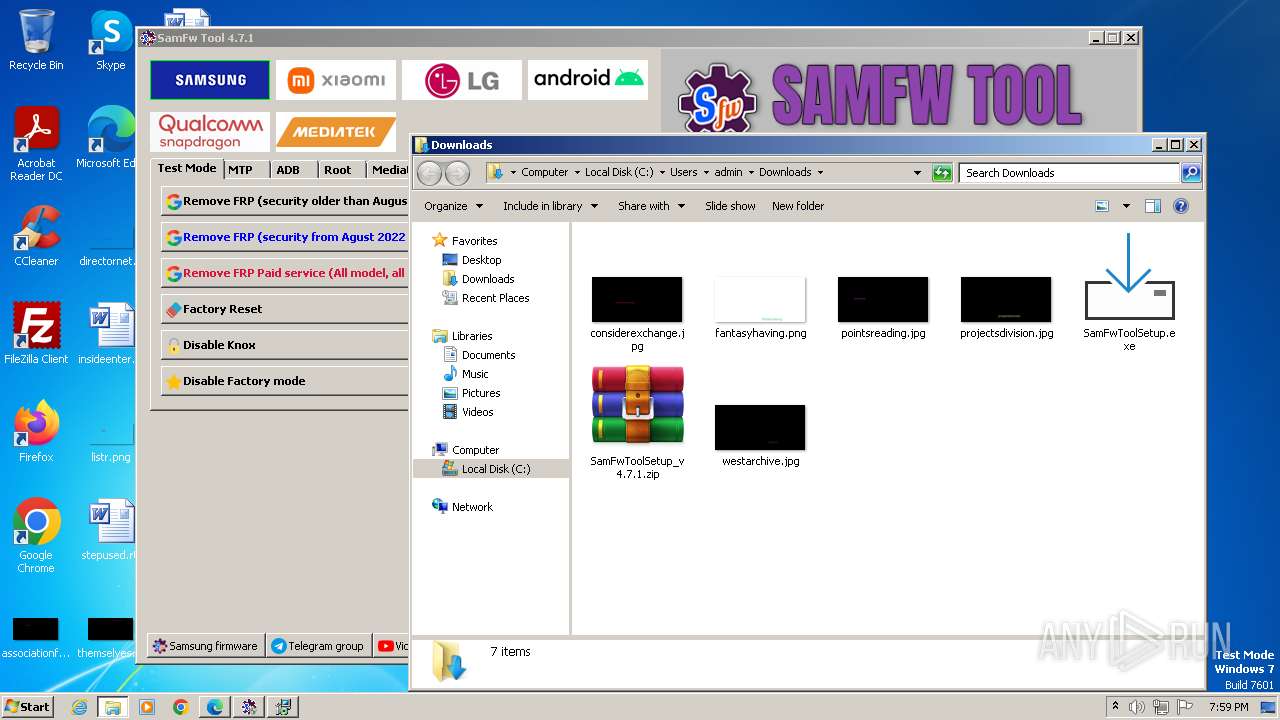Open FileZilla Client desktop icon
The width and height of the screenshot is (1280, 720).
36,333
